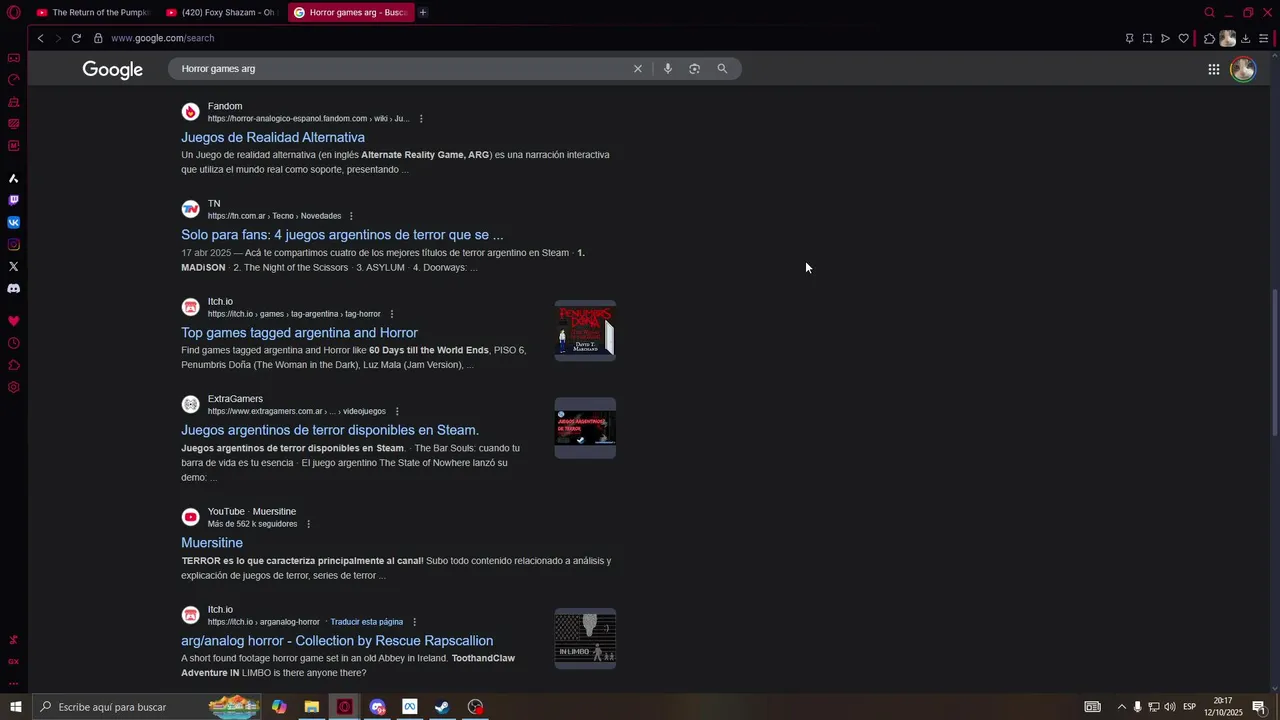Open more options for Fandom result
The height and width of the screenshot is (720, 1280).
[421, 119]
